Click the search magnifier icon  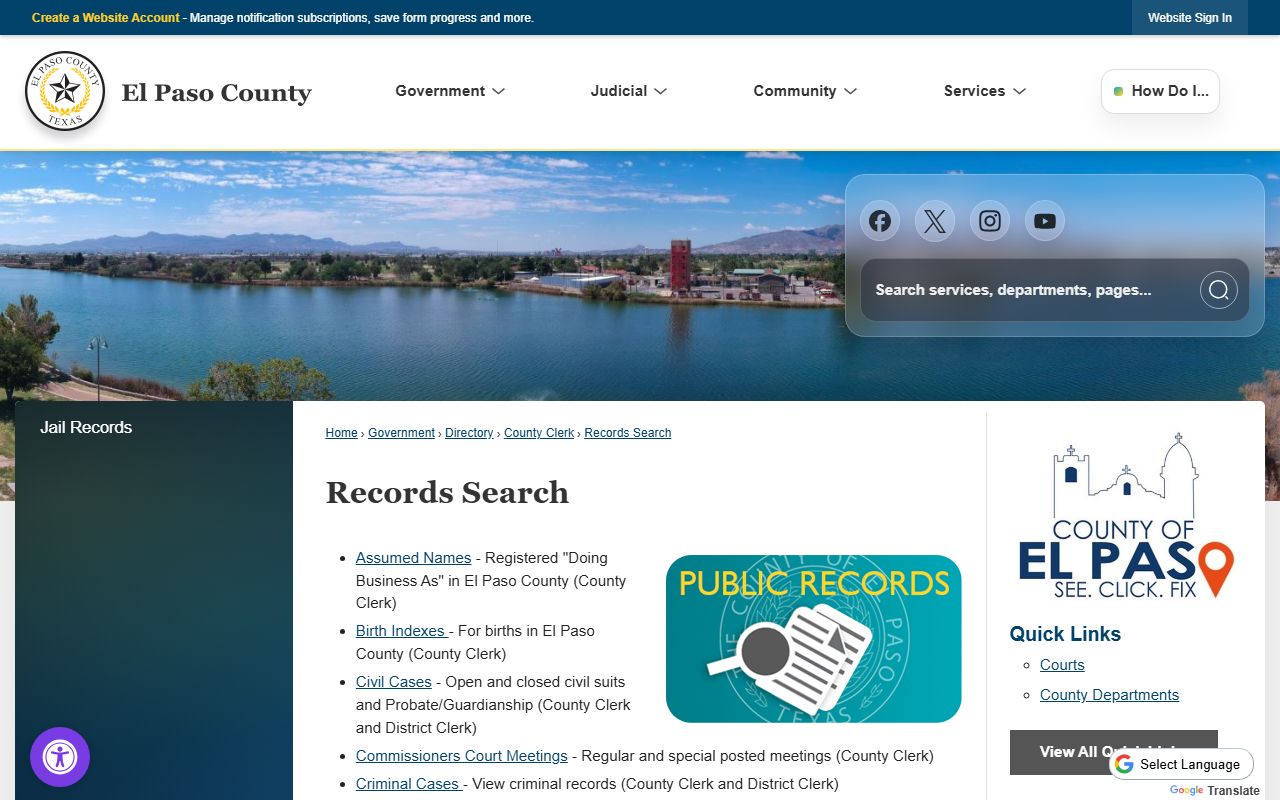[1218, 290]
